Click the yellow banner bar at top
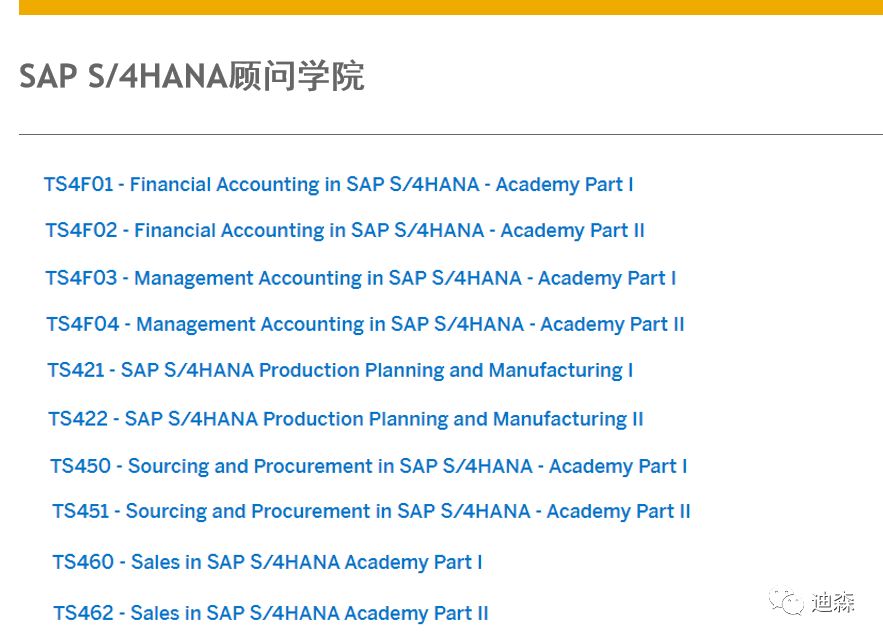Screen dimensions: 883x641 [x=450, y=7]
